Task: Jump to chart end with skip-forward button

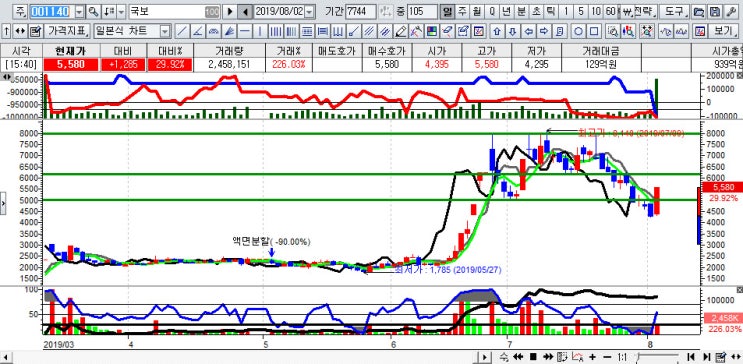Action: tap(706, 356)
